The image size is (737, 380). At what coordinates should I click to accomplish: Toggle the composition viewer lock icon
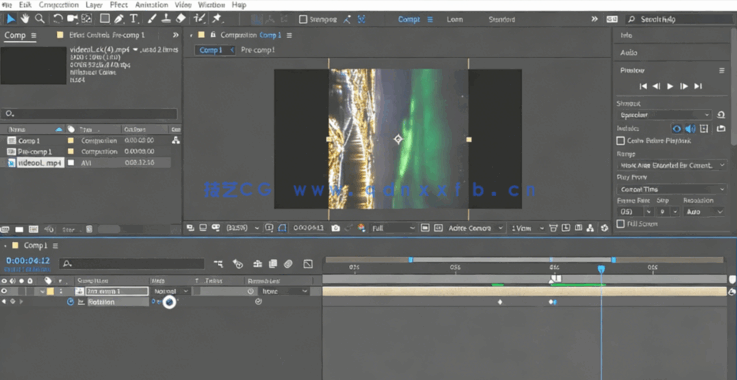pos(213,35)
